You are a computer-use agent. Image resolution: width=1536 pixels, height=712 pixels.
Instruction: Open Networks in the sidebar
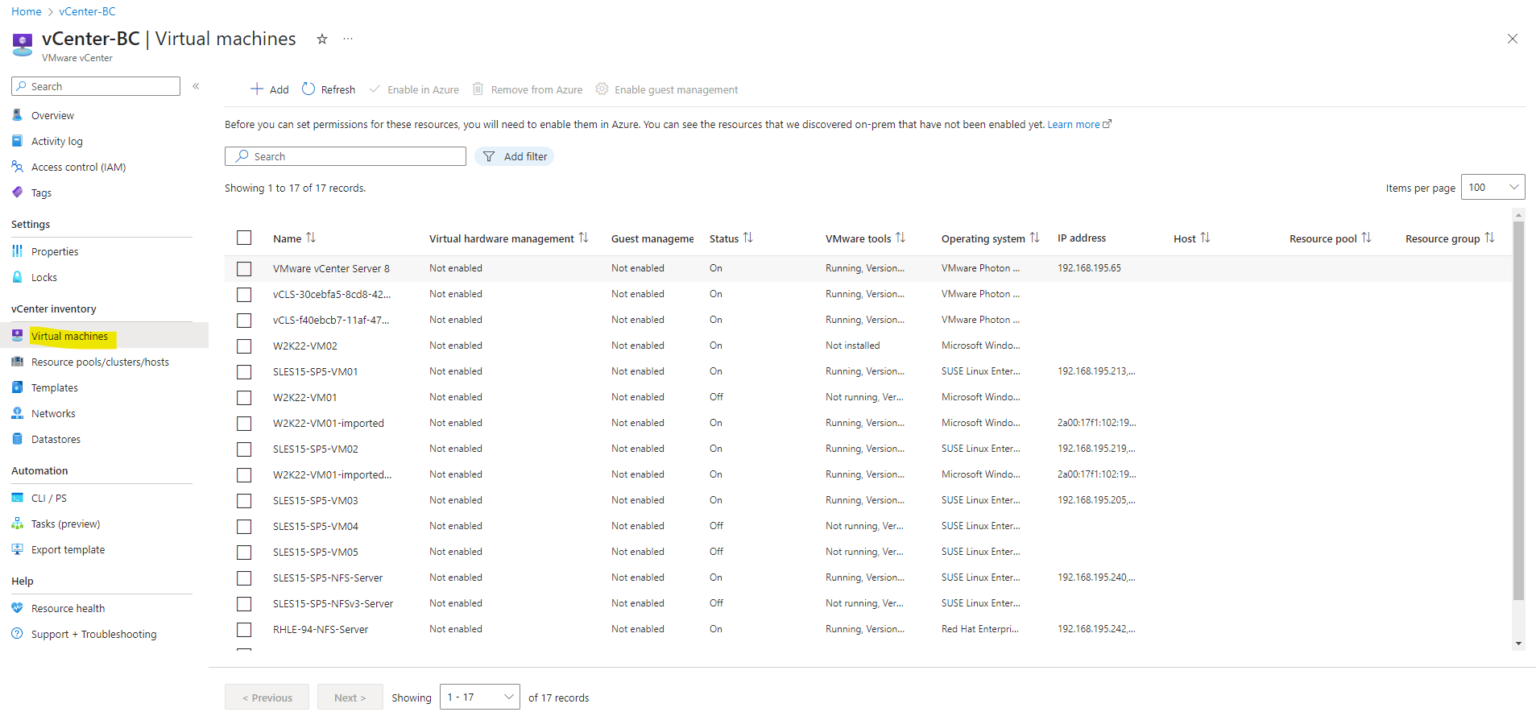click(53, 413)
